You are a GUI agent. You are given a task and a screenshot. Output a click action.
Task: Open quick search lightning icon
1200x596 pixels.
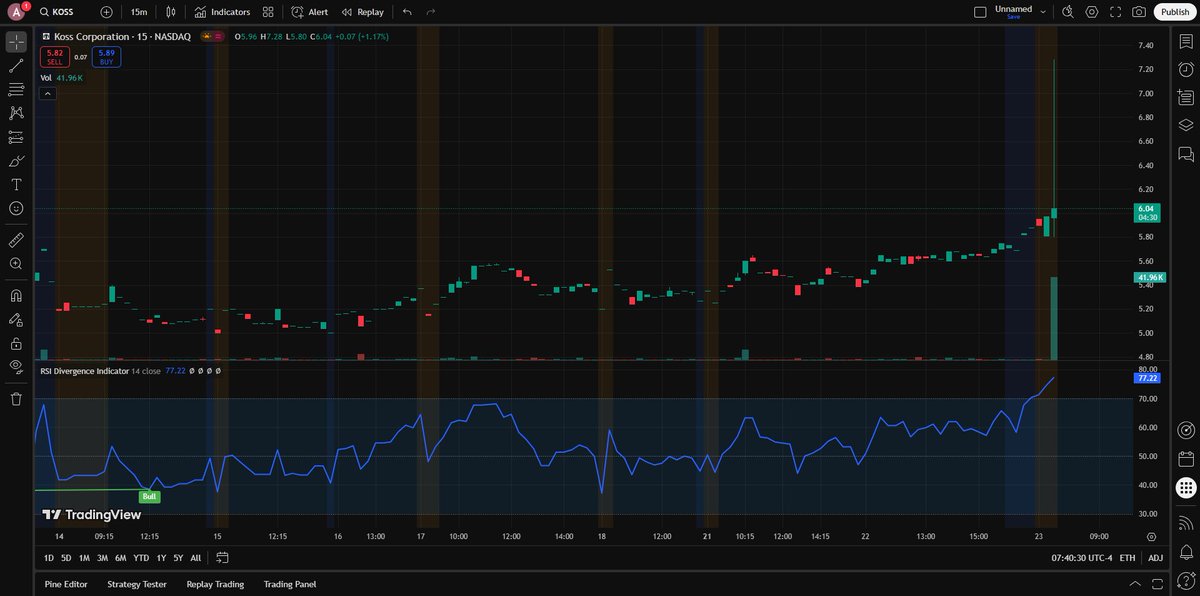click(1068, 12)
